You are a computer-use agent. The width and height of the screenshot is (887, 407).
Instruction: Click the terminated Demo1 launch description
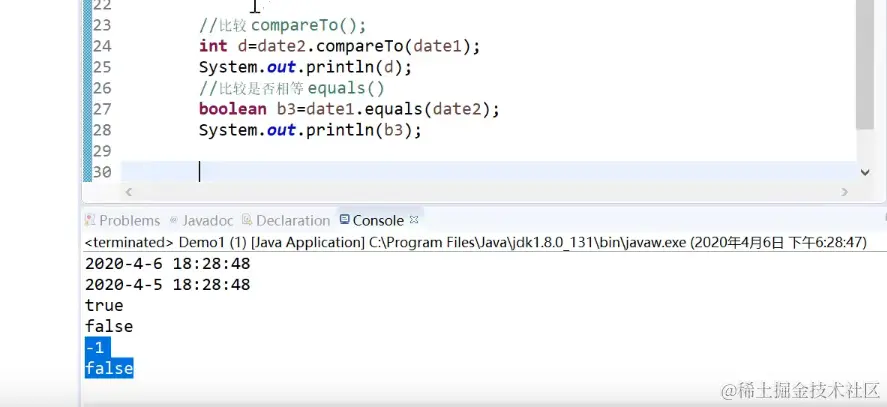tap(475, 242)
